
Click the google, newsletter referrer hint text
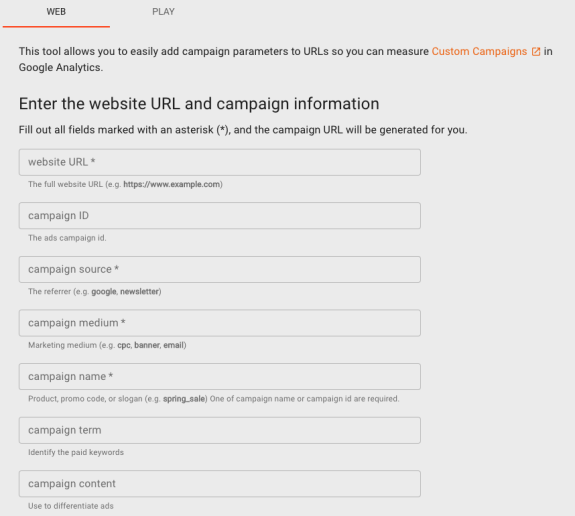(x=126, y=292)
